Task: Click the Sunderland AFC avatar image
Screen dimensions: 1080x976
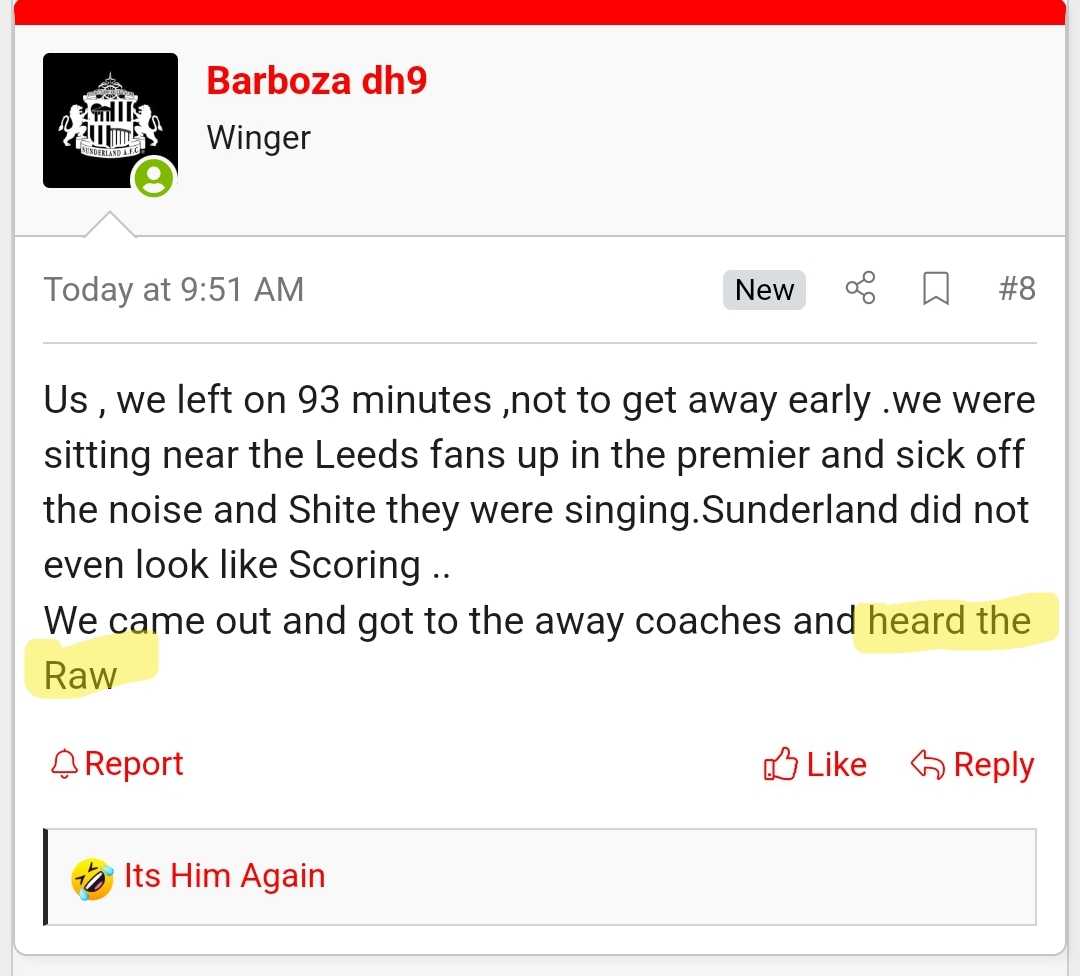Action: point(110,120)
